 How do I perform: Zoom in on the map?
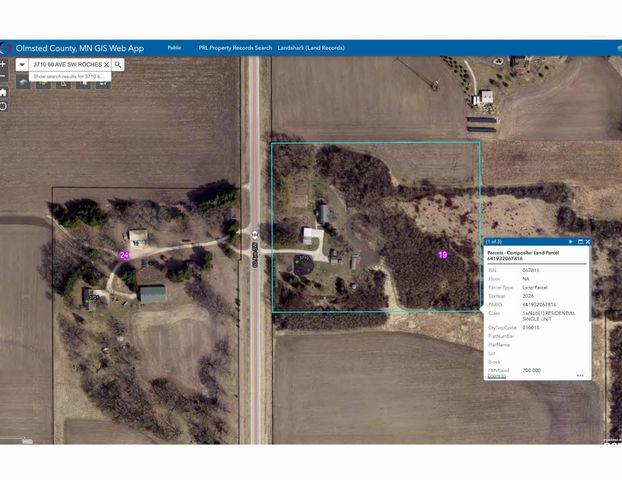tap(4, 64)
